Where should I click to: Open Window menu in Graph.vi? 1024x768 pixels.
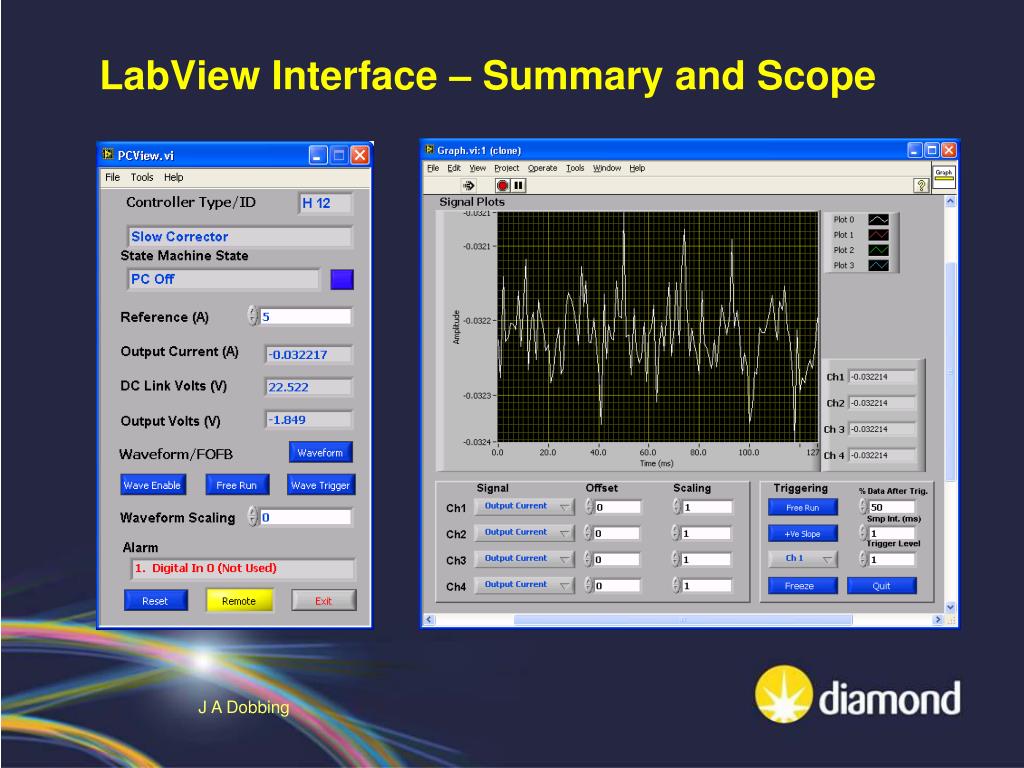click(607, 168)
